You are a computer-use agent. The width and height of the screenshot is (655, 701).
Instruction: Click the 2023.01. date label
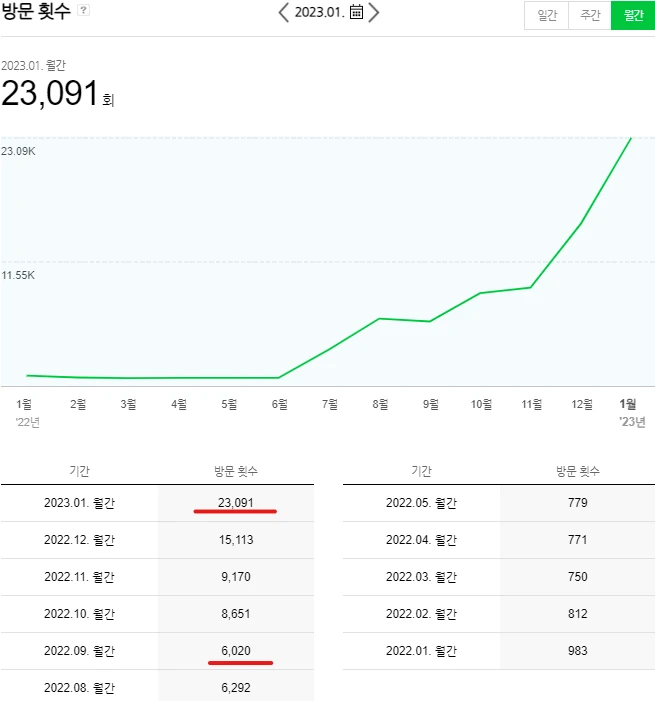319,13
